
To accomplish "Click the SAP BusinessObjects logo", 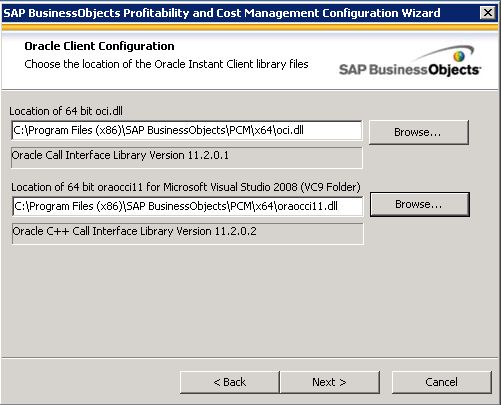I will pyautogui.click(x=410, y=61).
